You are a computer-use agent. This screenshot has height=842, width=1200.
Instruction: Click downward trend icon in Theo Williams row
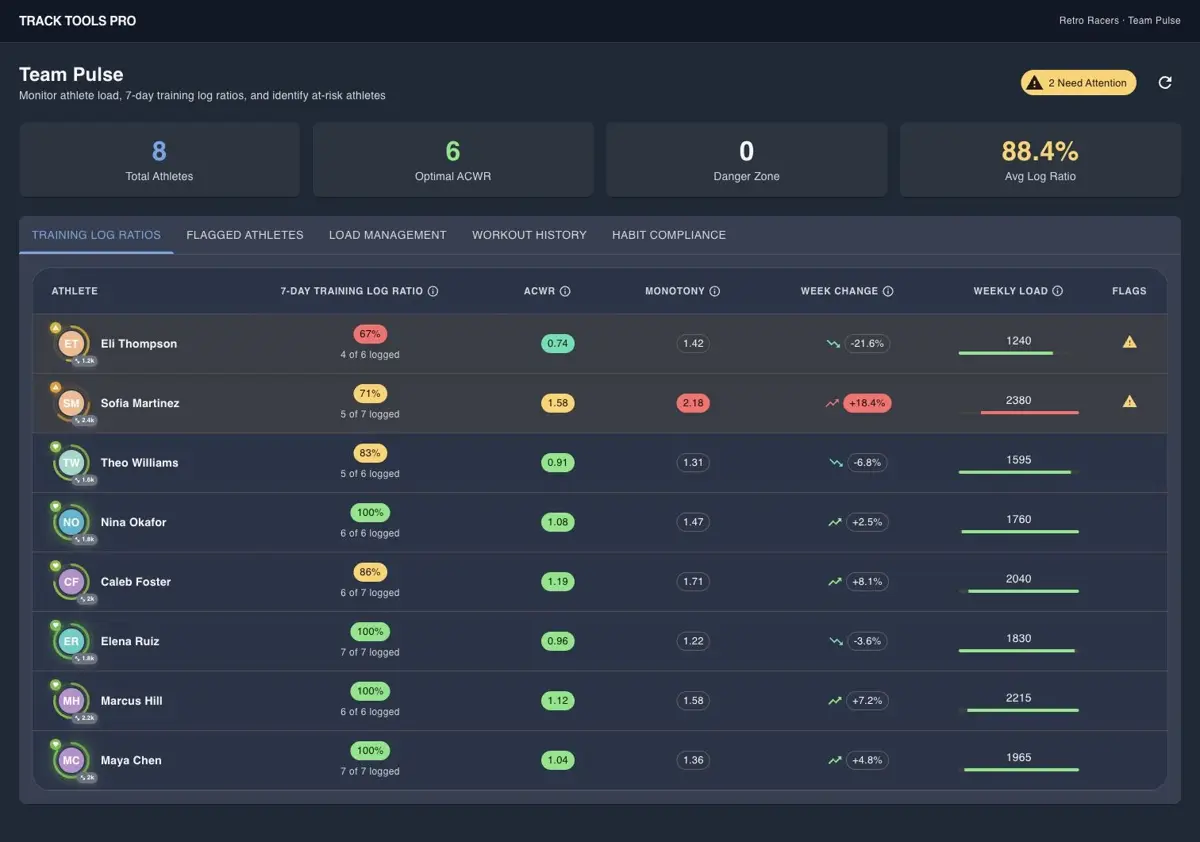(x=836, y=462)
